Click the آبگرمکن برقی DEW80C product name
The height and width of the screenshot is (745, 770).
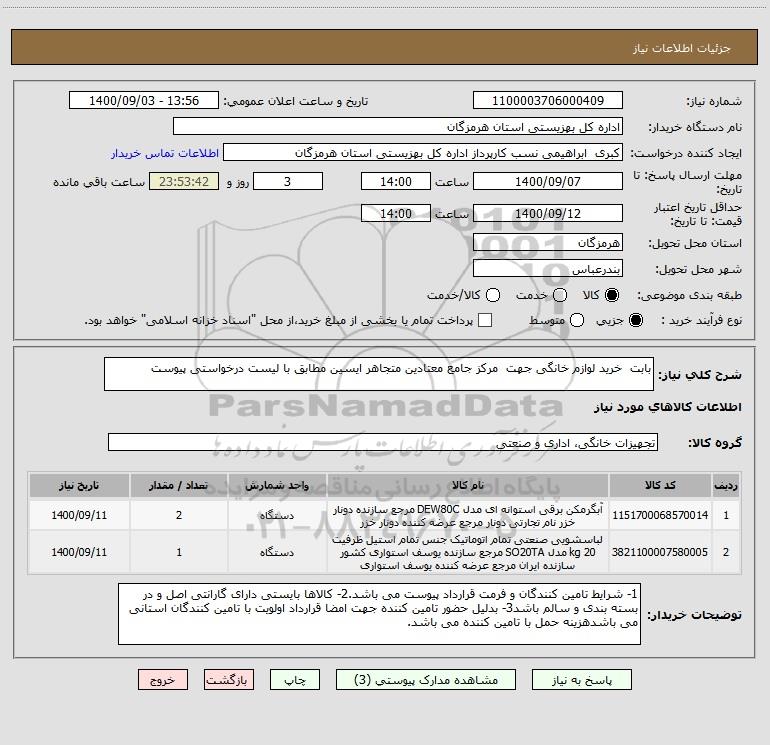point(468,516)
